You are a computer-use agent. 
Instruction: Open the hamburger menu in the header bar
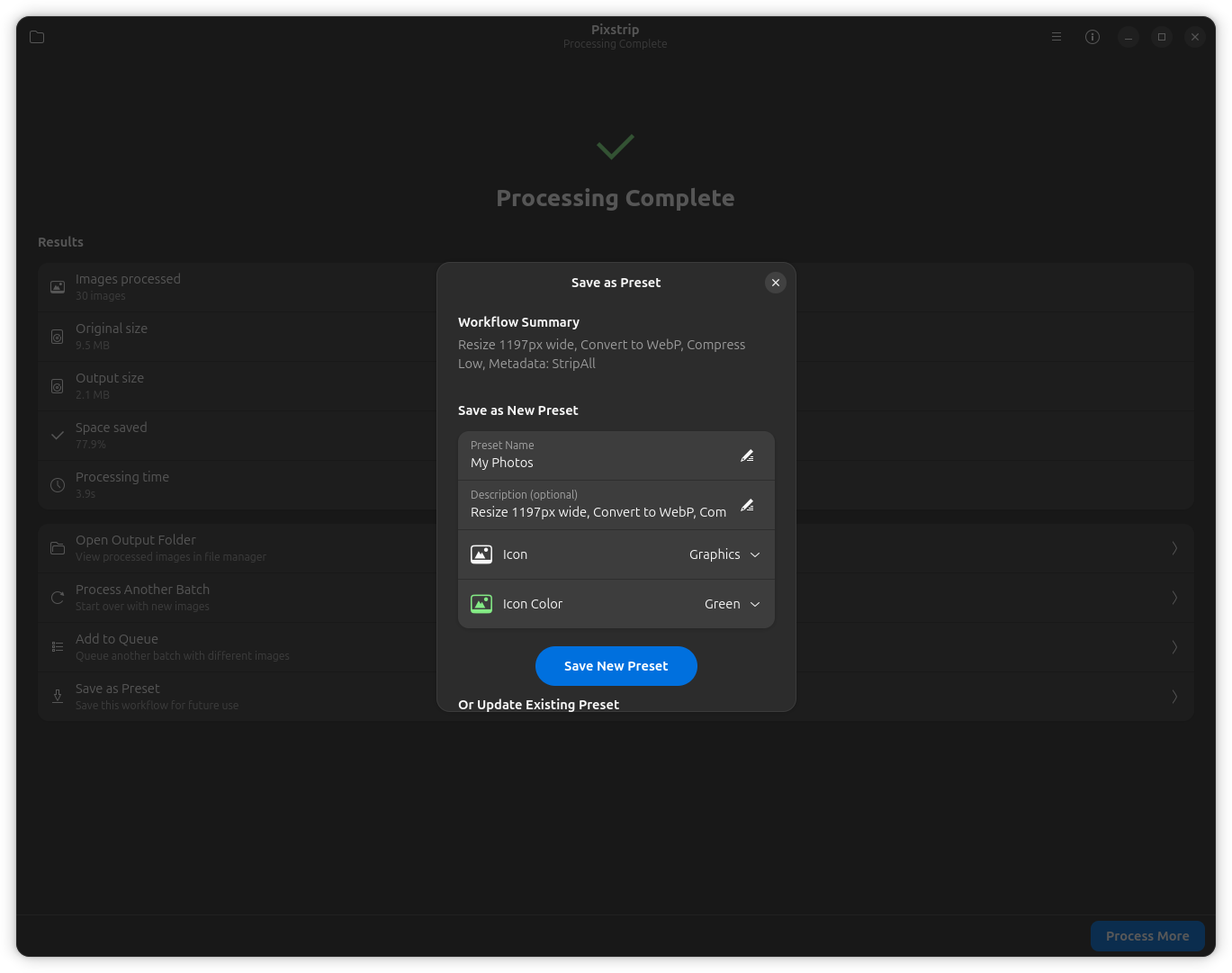click(1057, 37)
